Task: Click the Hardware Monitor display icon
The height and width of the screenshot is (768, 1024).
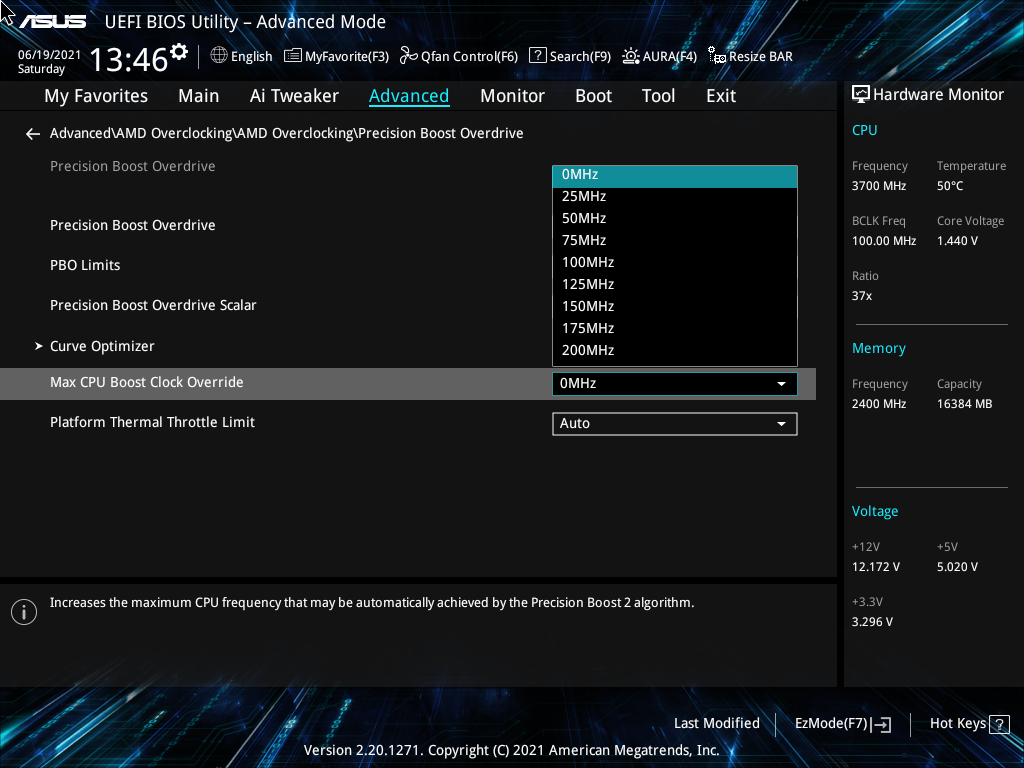Action: 861,95
